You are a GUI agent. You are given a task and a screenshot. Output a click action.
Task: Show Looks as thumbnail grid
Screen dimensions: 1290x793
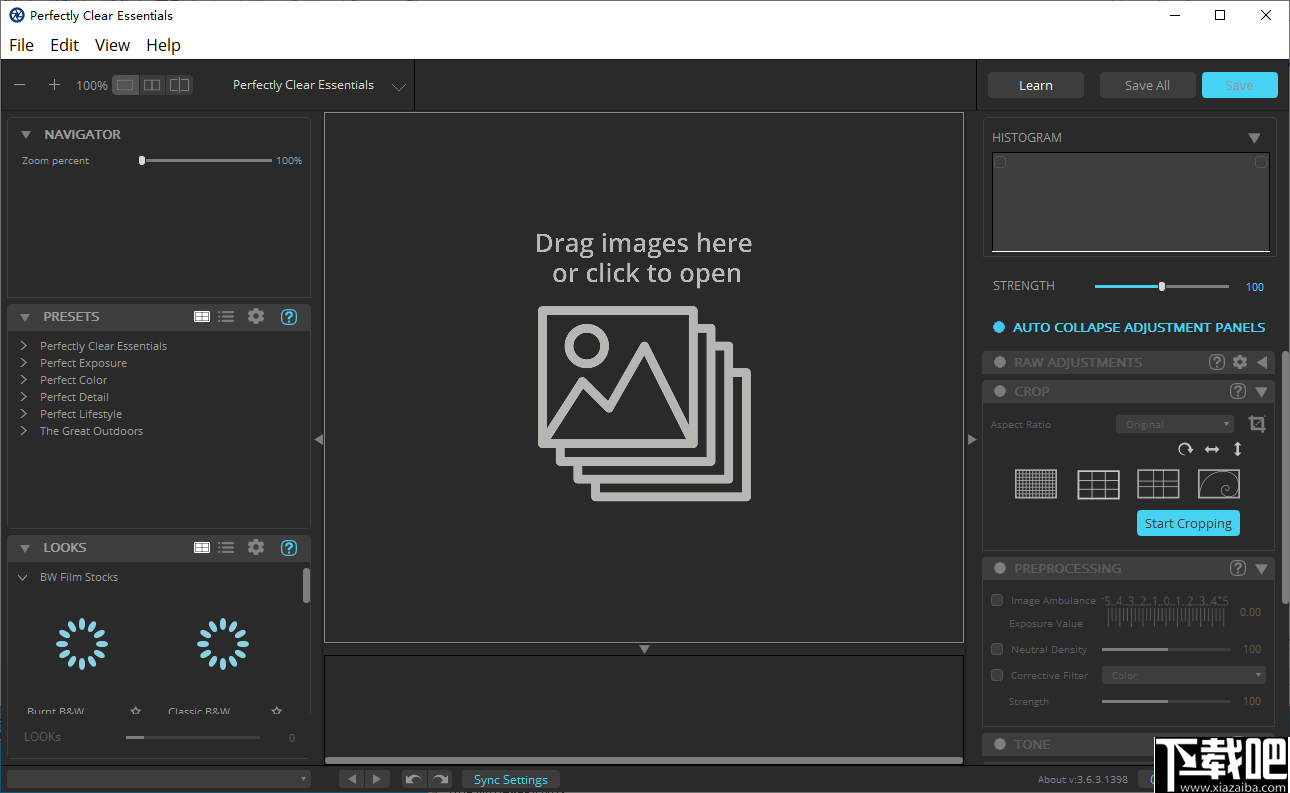pyautogui.click(x=202, y=547)
